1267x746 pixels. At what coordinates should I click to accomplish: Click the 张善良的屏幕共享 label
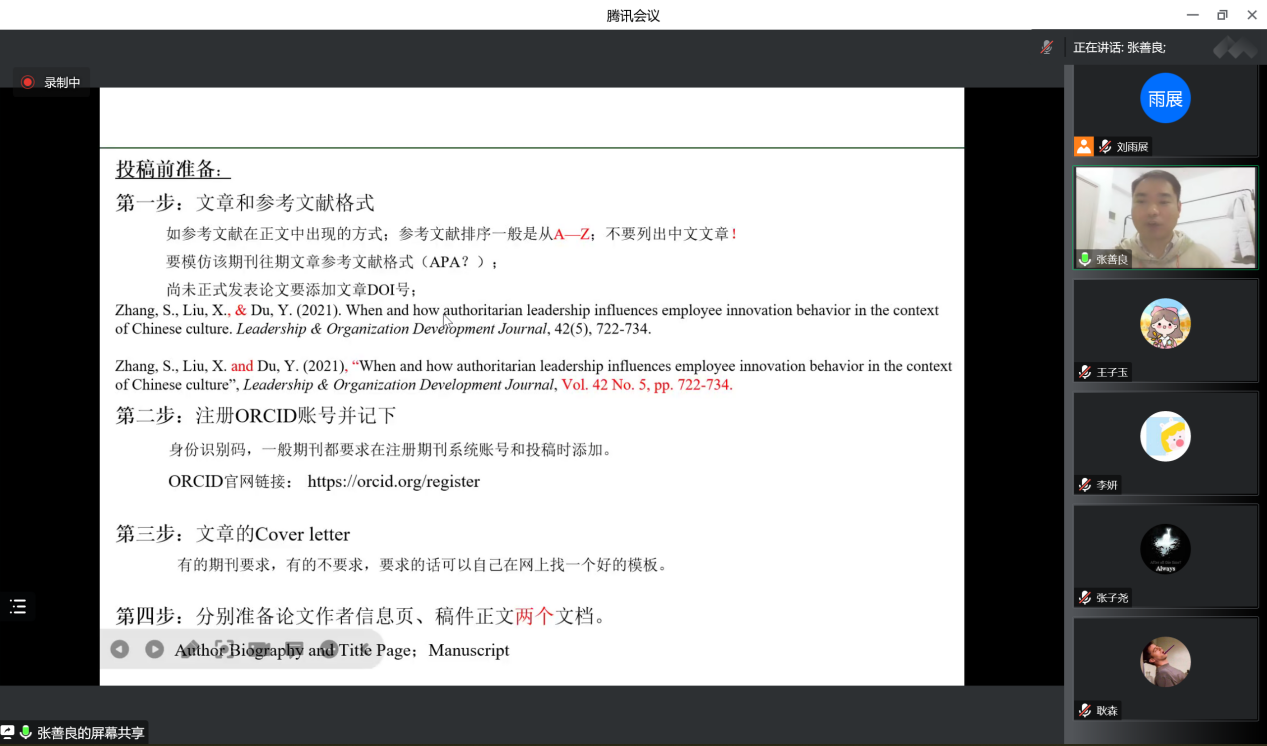click(x=91, y=733)
